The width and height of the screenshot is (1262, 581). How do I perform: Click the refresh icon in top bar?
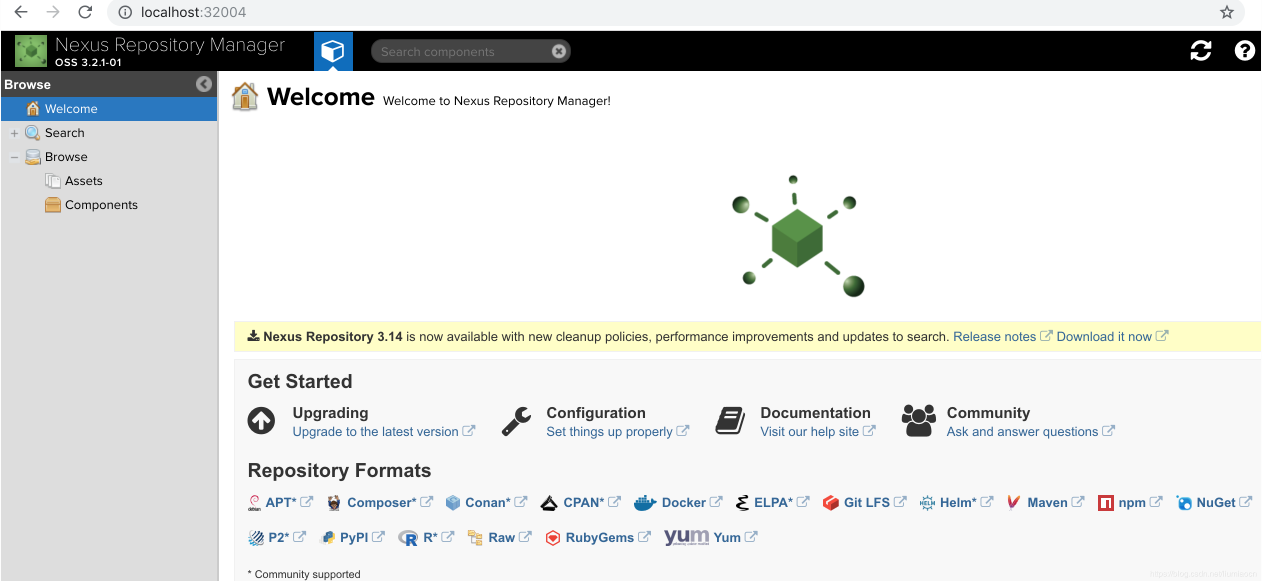[x=1201, y=51]
